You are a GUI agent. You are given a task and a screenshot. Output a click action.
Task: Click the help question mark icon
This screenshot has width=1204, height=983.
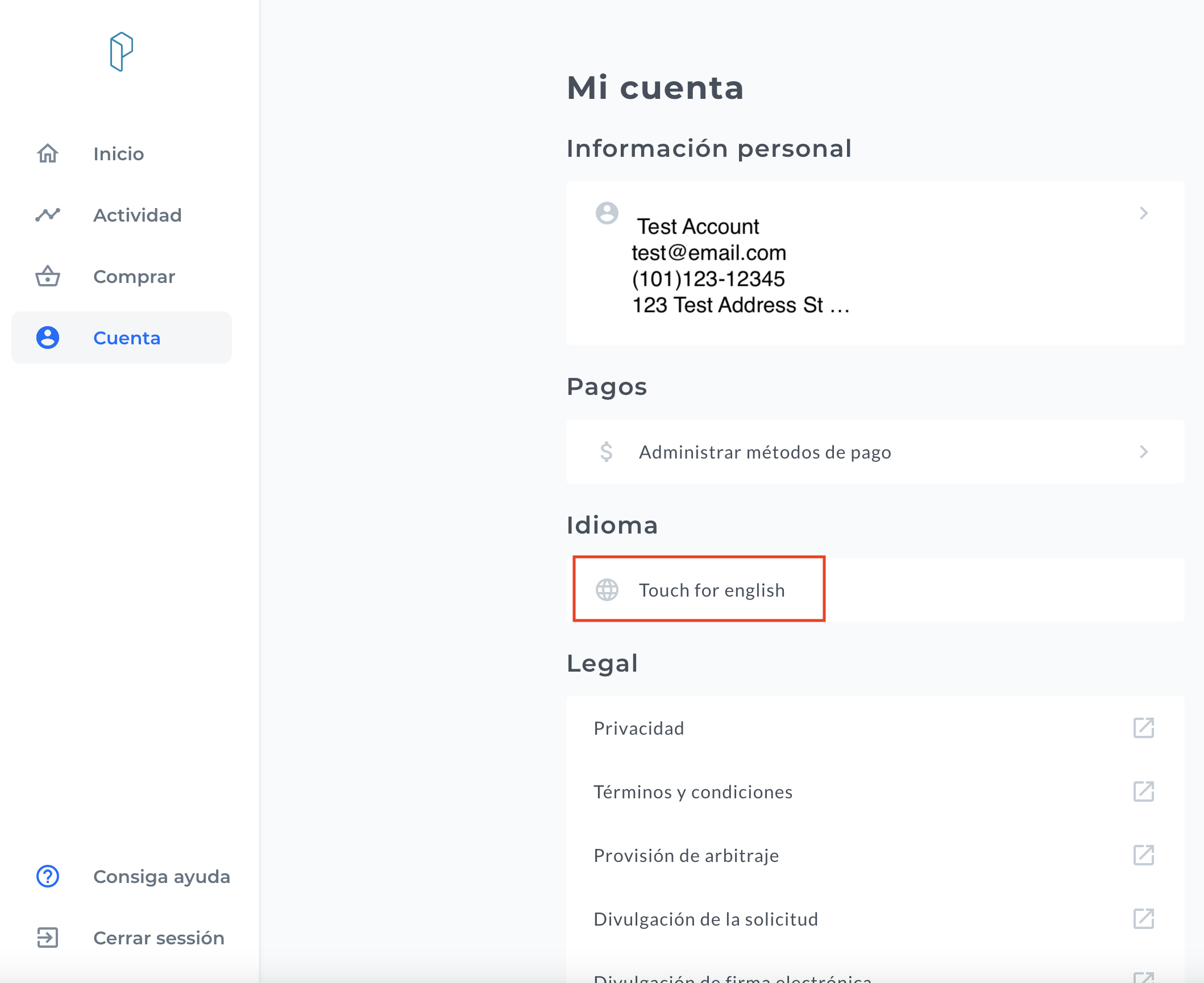(48, 876)
